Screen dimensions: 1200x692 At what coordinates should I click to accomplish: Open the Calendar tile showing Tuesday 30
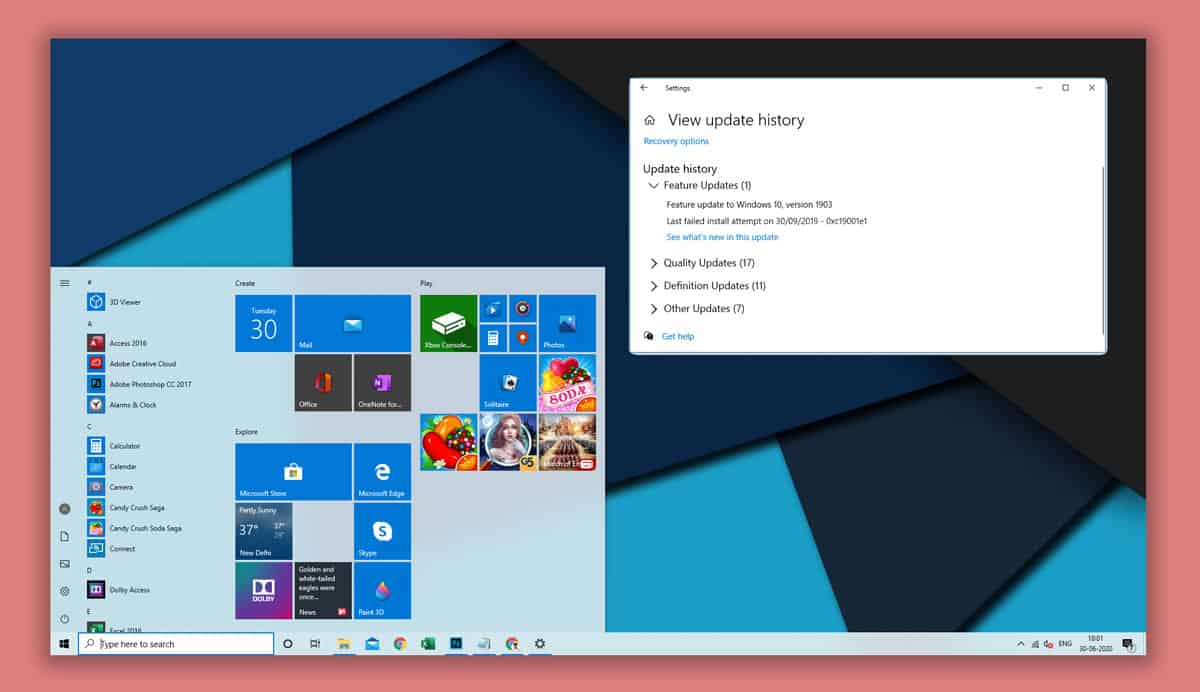coord(264,323)
